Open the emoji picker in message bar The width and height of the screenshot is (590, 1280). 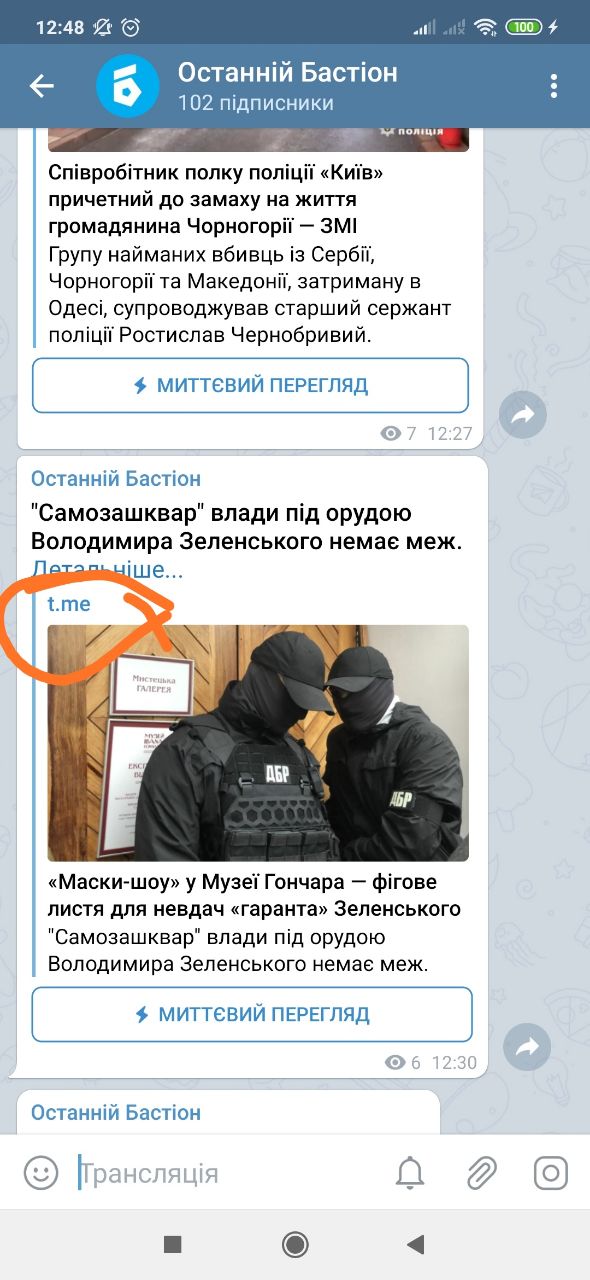40,1172
